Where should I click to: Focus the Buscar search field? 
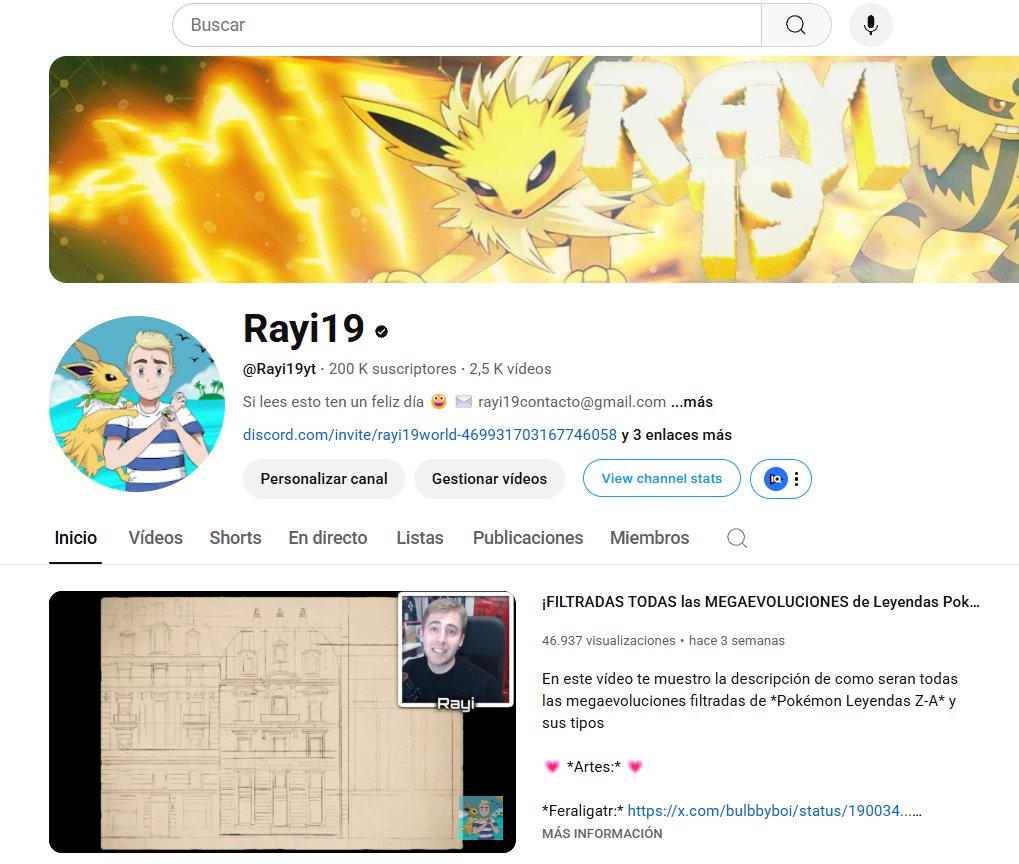[467, 25]
